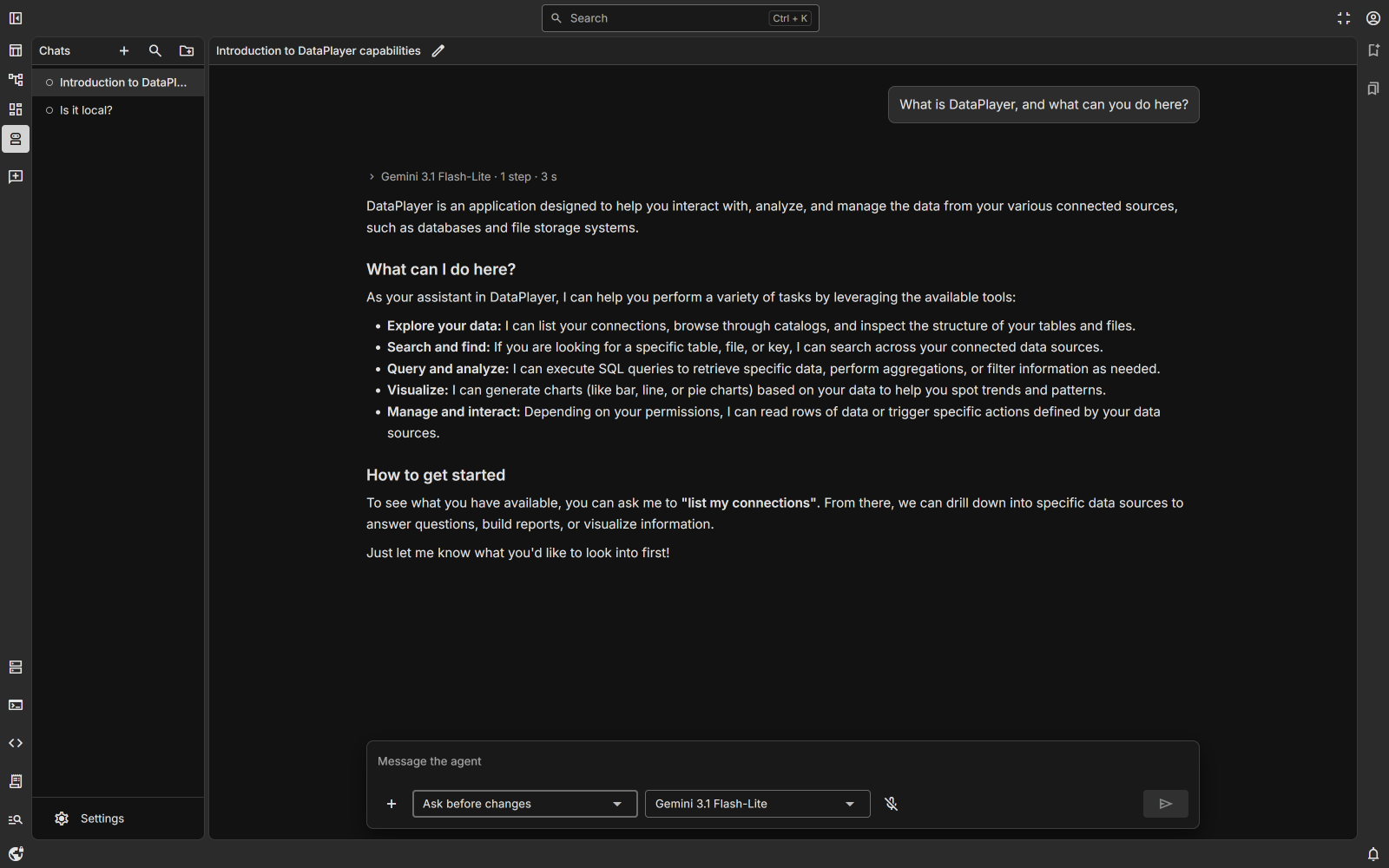Open the Gemini 3.1 Flash-Lite model dropdown
The image size is (1389, 868).
click(x=758, y=804)
